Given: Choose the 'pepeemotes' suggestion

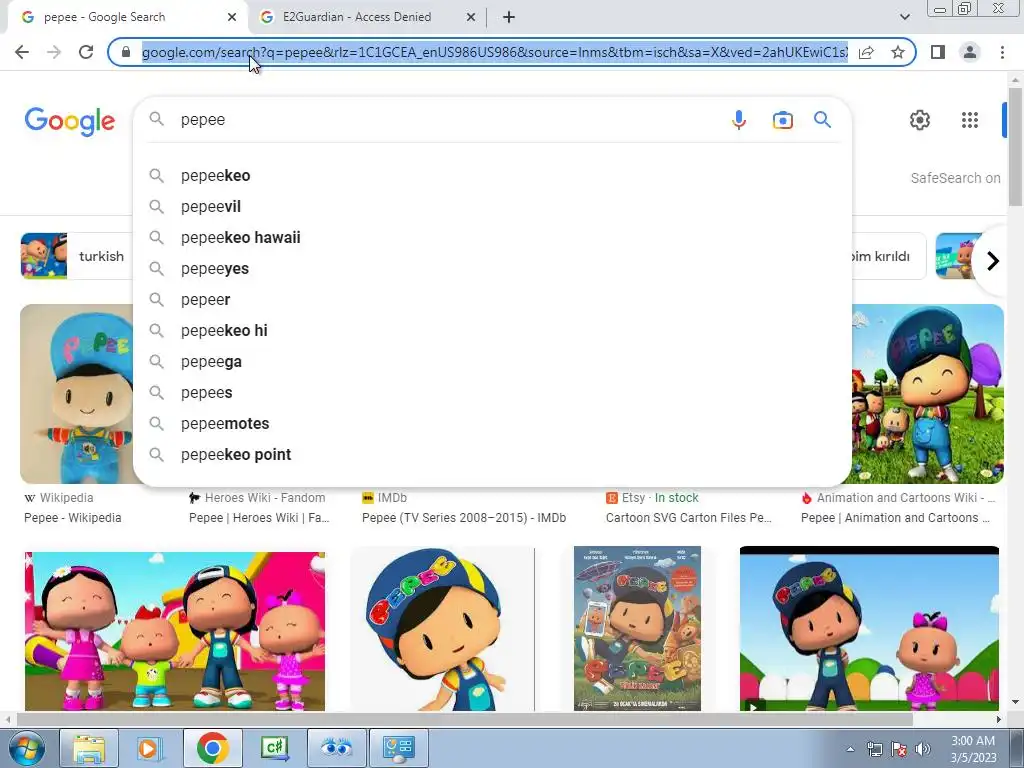Looking at the screenshot, I should coord(492,424).
